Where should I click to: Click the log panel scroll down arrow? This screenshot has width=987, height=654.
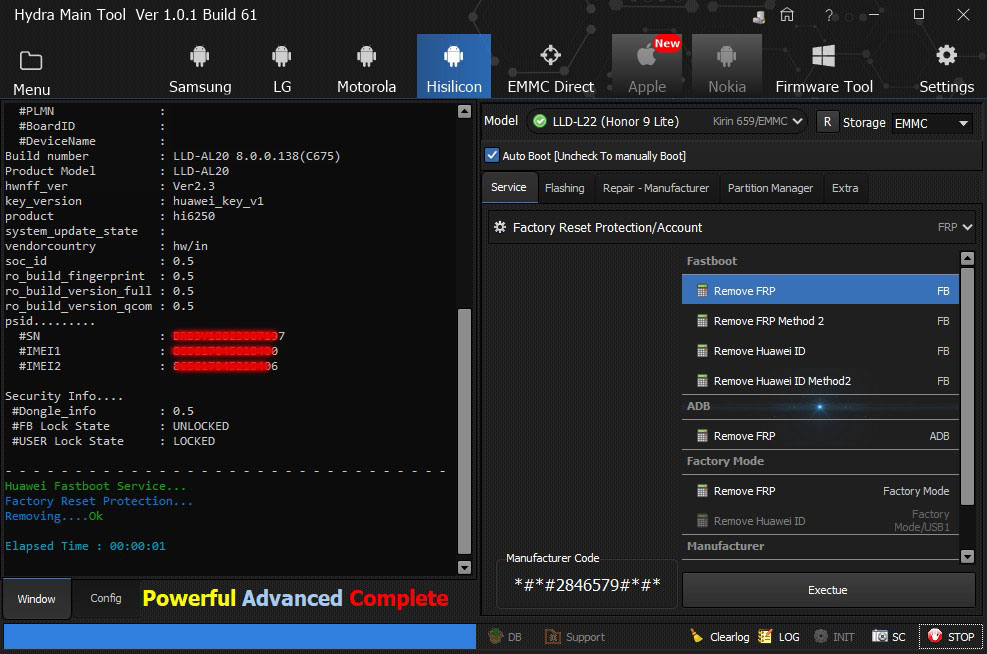[465, 567]
